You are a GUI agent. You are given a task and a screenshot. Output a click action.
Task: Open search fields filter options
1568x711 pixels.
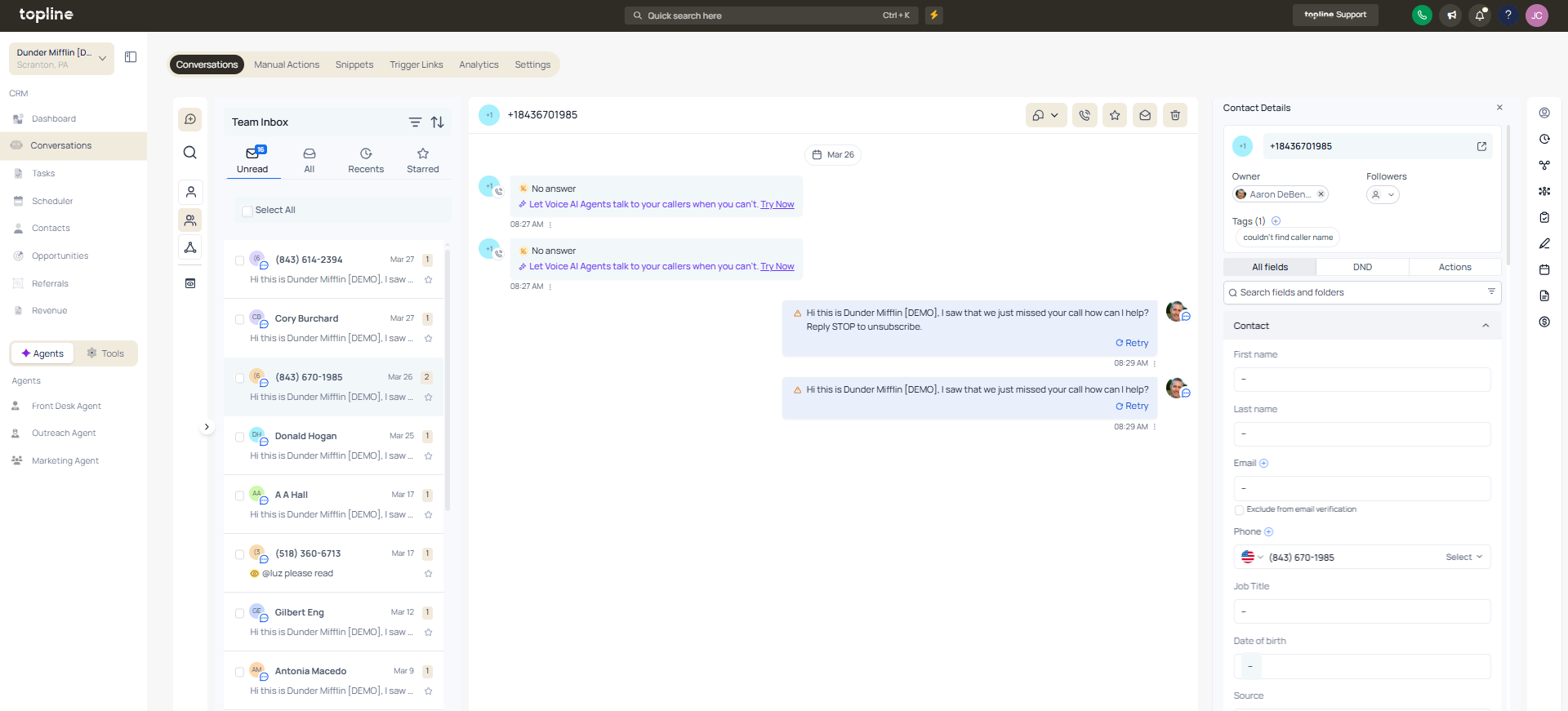tap(1491, 291)
